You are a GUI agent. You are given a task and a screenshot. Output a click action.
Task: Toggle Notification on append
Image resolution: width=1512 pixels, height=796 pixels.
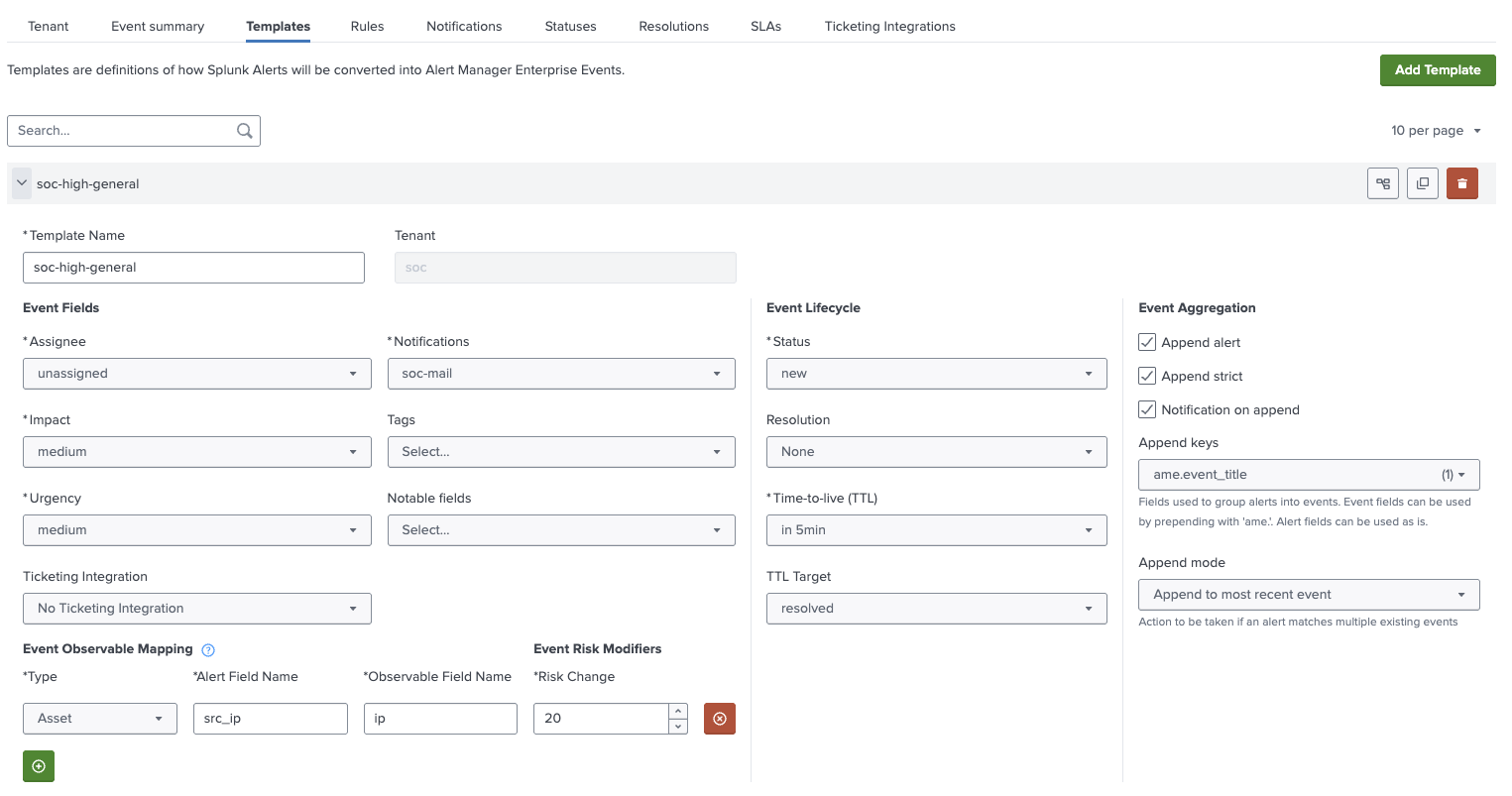[1146, 408]
